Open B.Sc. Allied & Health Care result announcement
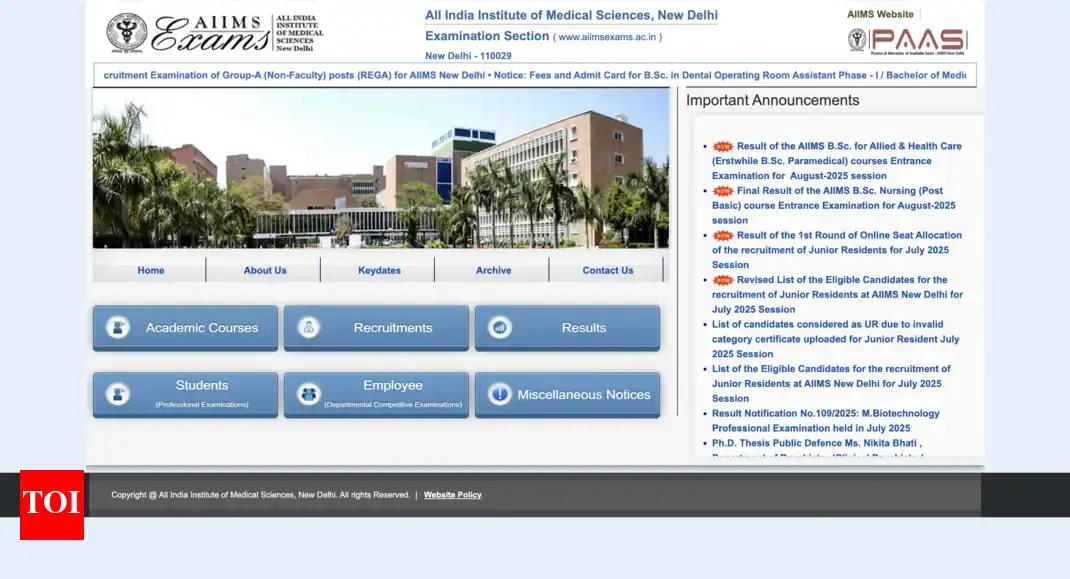Viewport: 1070px width, 579px height. click(837, 161)
